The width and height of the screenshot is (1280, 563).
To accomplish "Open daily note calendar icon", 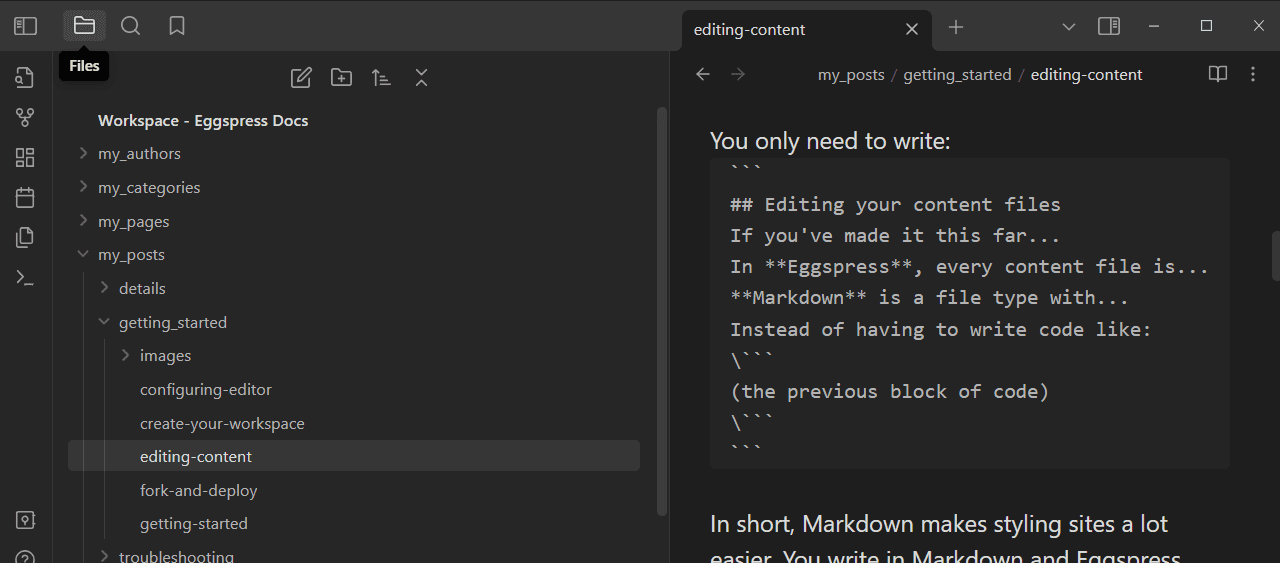I will click(26, 197).
